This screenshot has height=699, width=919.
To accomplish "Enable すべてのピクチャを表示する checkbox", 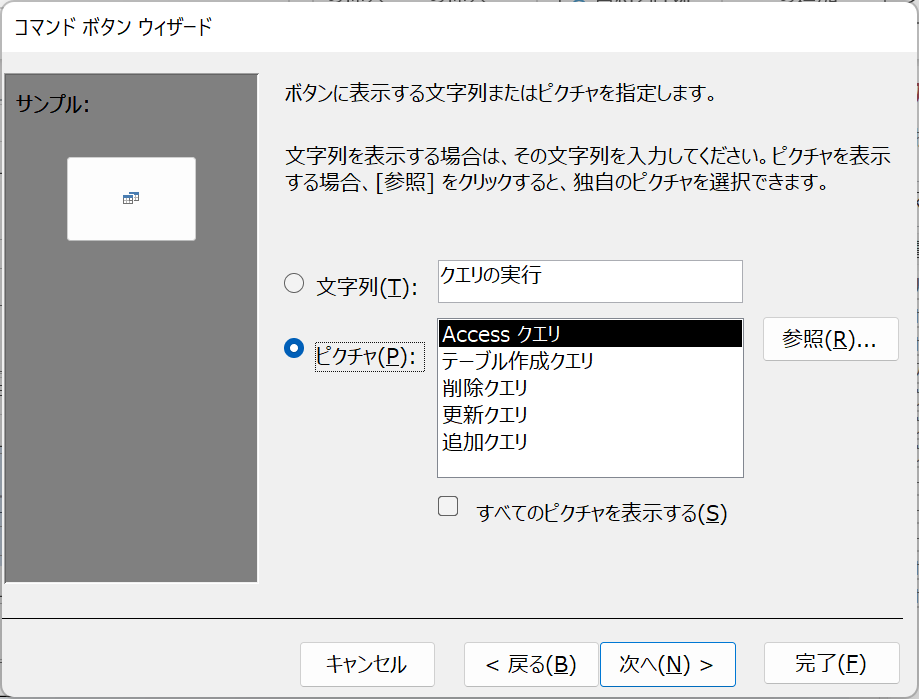I will [448, 506].
